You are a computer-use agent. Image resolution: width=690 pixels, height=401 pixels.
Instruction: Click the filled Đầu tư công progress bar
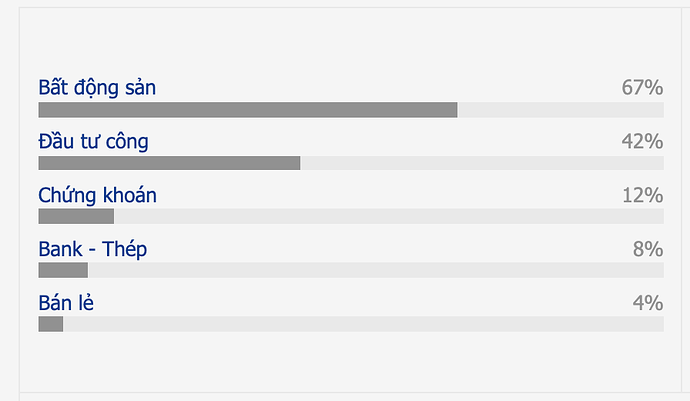tap(169, 163)
